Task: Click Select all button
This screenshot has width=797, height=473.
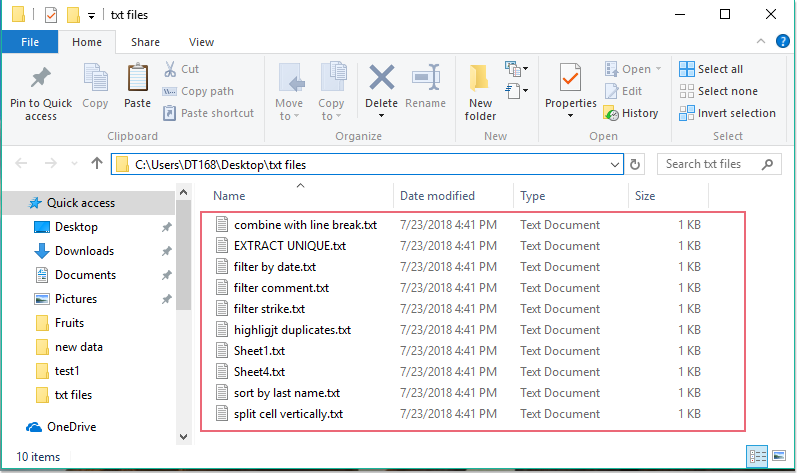Action: [x=711, y=69]
